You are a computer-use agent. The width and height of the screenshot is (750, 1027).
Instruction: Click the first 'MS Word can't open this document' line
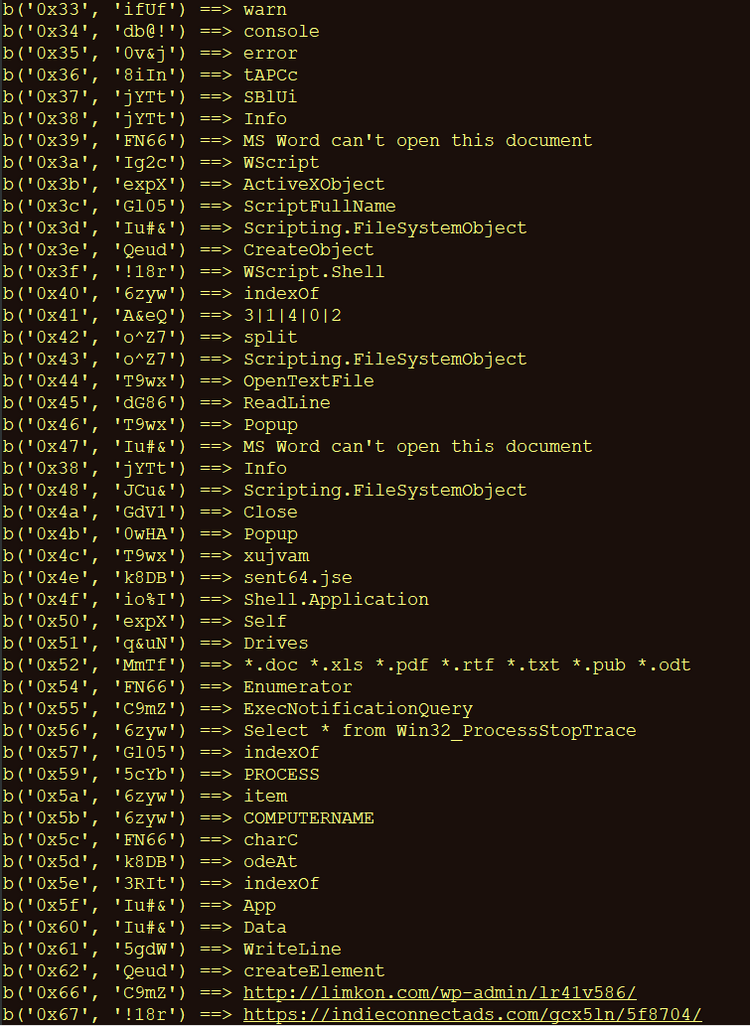point(417,141)
